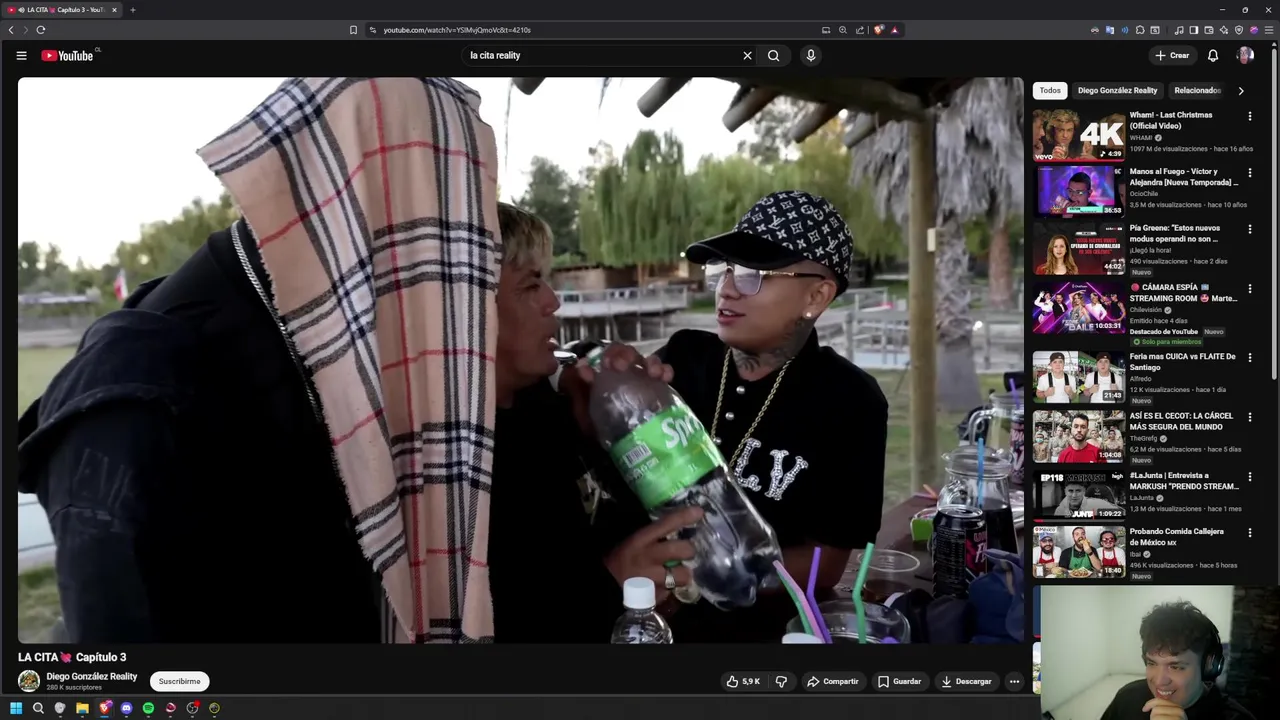Open options for ASÍ ES EL CECOT video
The height and width of the screenshot is (720, 1280).
[x=1249, y=416]
